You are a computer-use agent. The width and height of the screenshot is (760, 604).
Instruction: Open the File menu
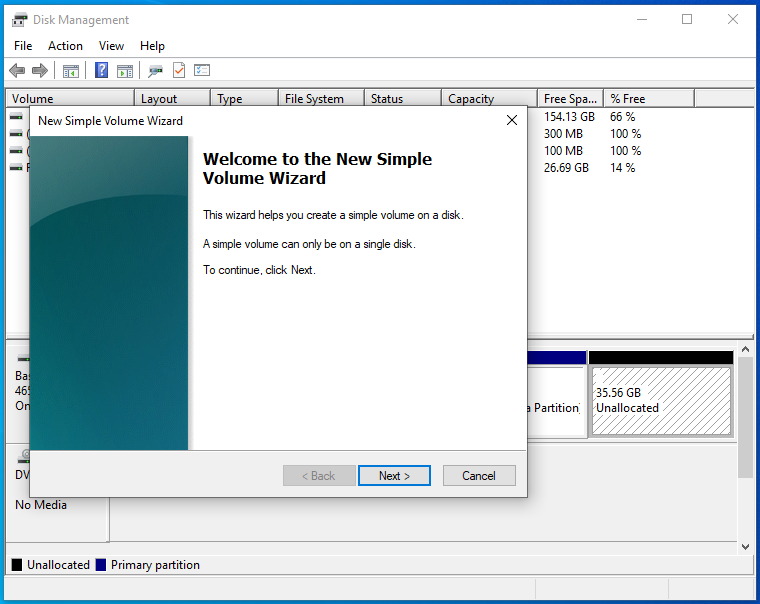pos(23,46)
